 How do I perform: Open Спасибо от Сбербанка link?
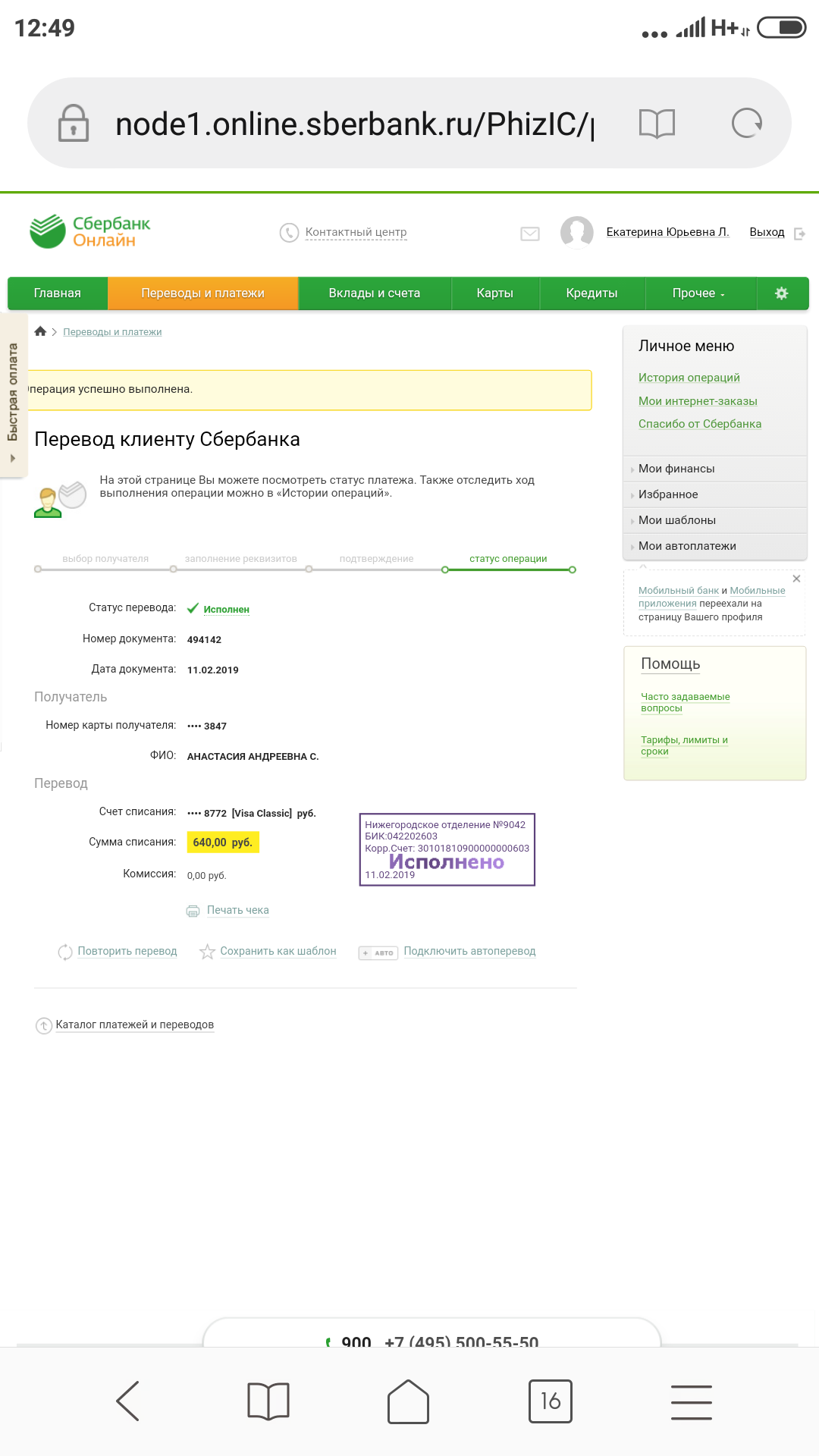[700, 424]
